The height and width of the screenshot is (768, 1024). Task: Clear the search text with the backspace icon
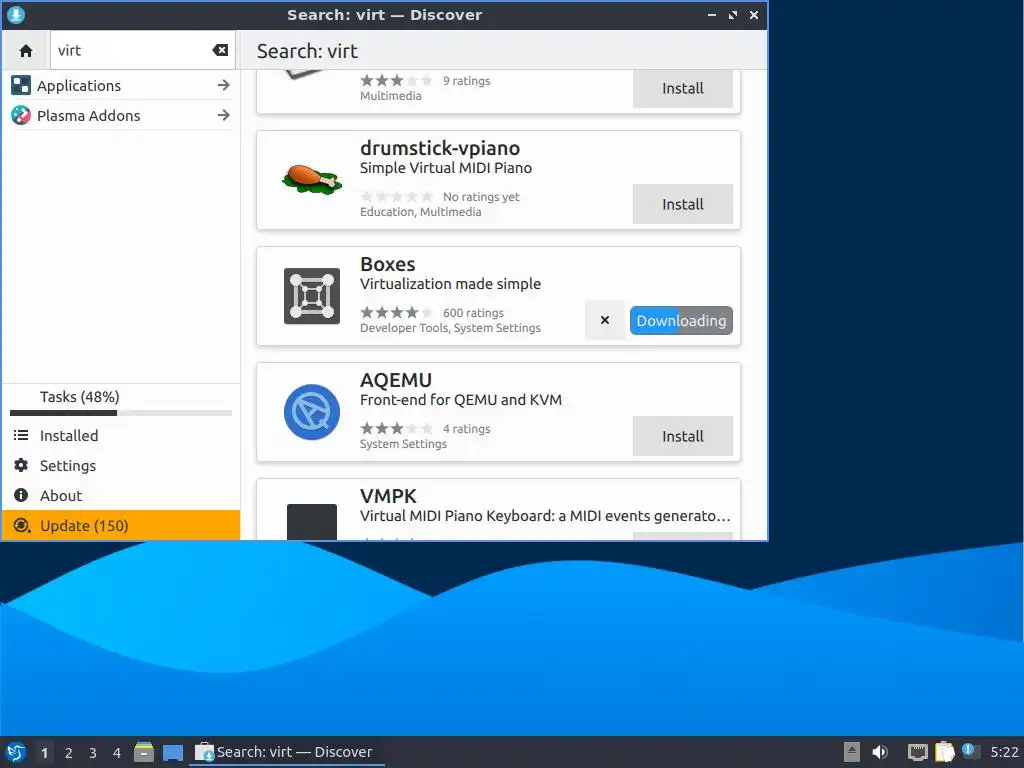[220, 50]
